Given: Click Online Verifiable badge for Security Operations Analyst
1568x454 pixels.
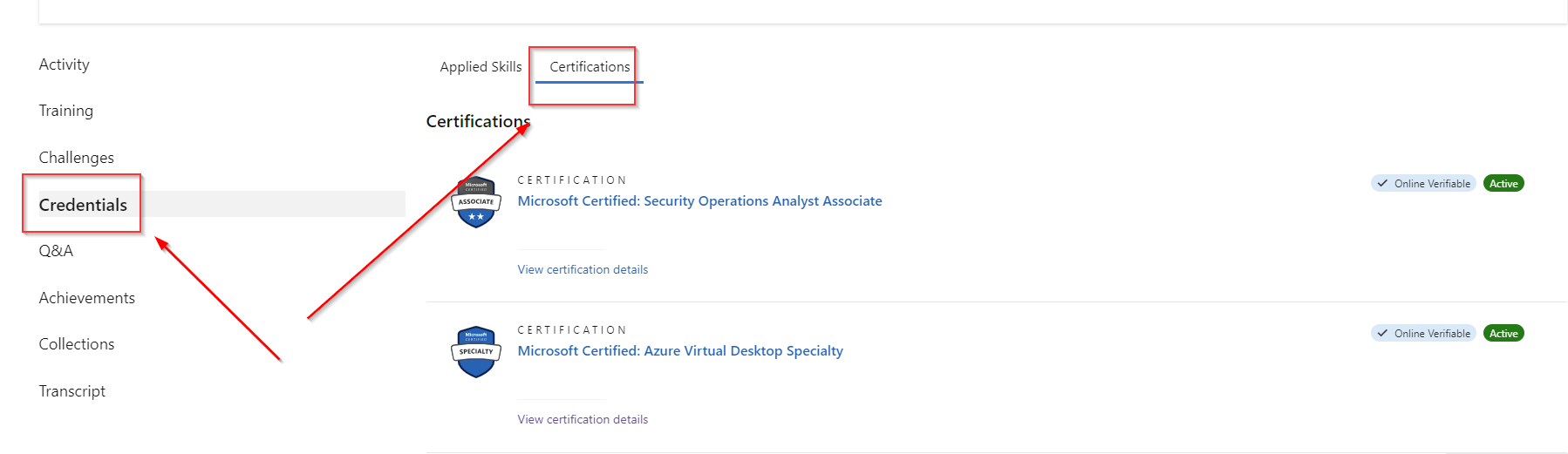Looking at the screenshot, I should tap(1423, 184).
